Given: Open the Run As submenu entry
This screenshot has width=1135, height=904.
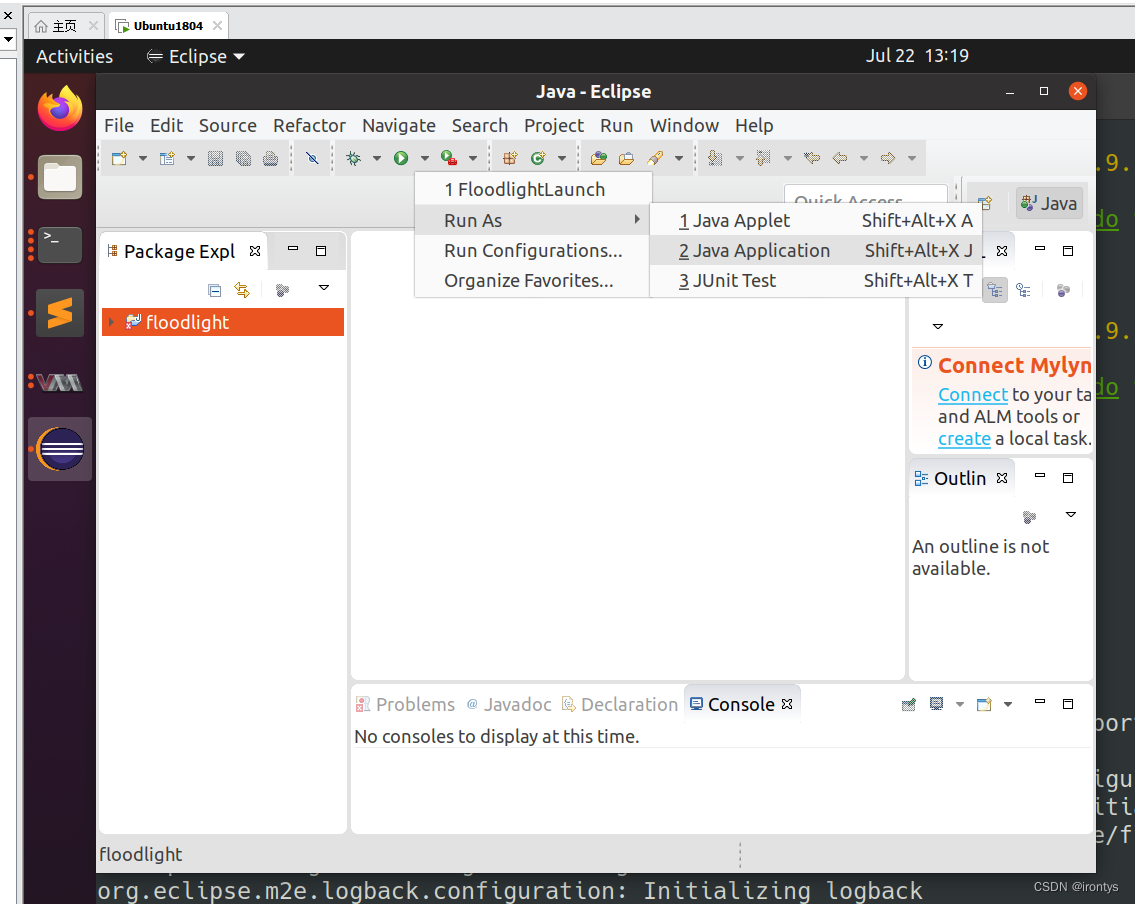Looking at the screenshot, I should pyautogui.click(x=533, y=220).
